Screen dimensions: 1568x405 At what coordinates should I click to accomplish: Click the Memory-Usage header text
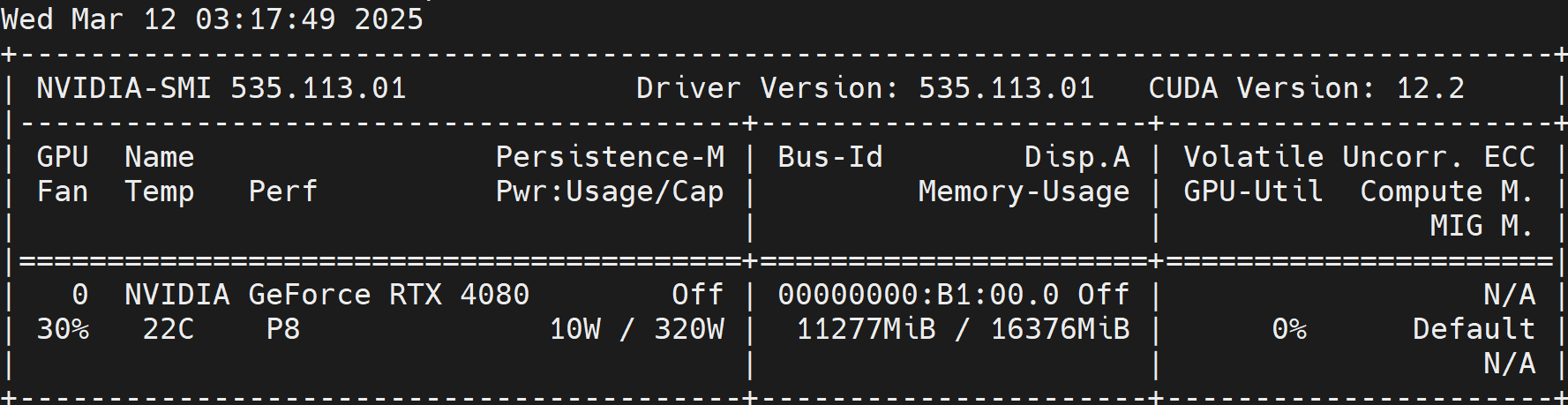click(1024, 191)
